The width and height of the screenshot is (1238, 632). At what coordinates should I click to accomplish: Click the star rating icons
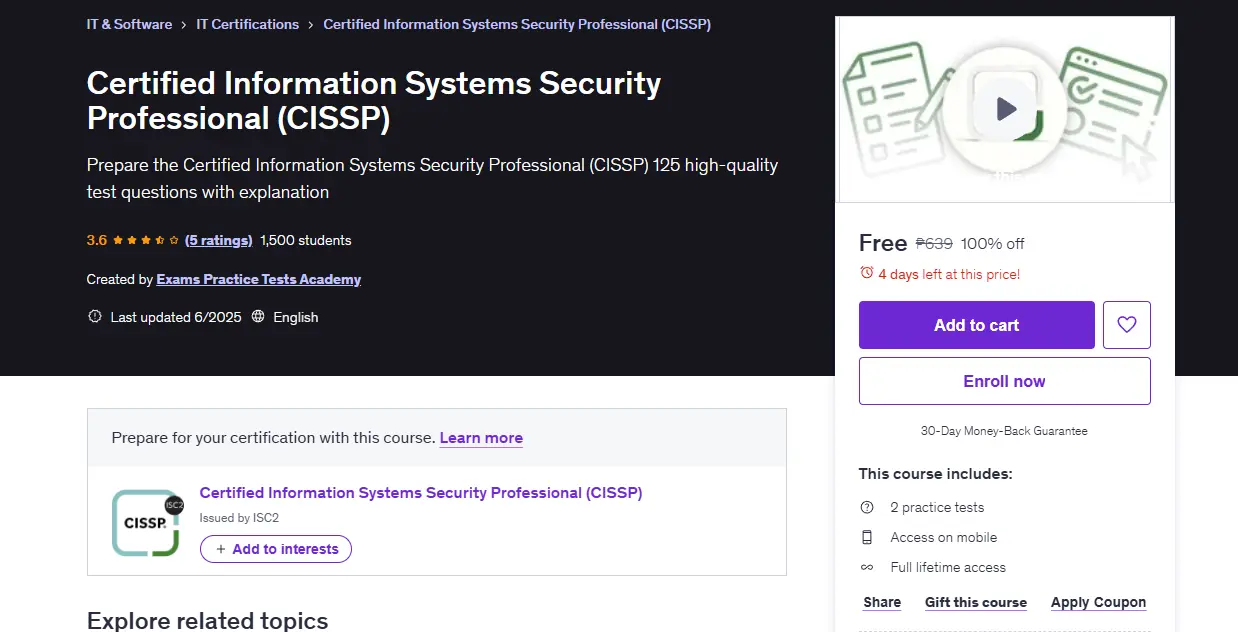pos(146,240)
